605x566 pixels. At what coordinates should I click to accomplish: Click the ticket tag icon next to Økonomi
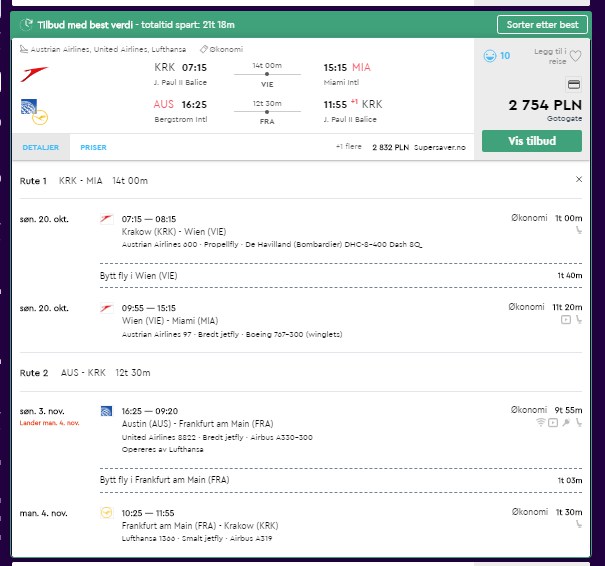coord(204,49)
